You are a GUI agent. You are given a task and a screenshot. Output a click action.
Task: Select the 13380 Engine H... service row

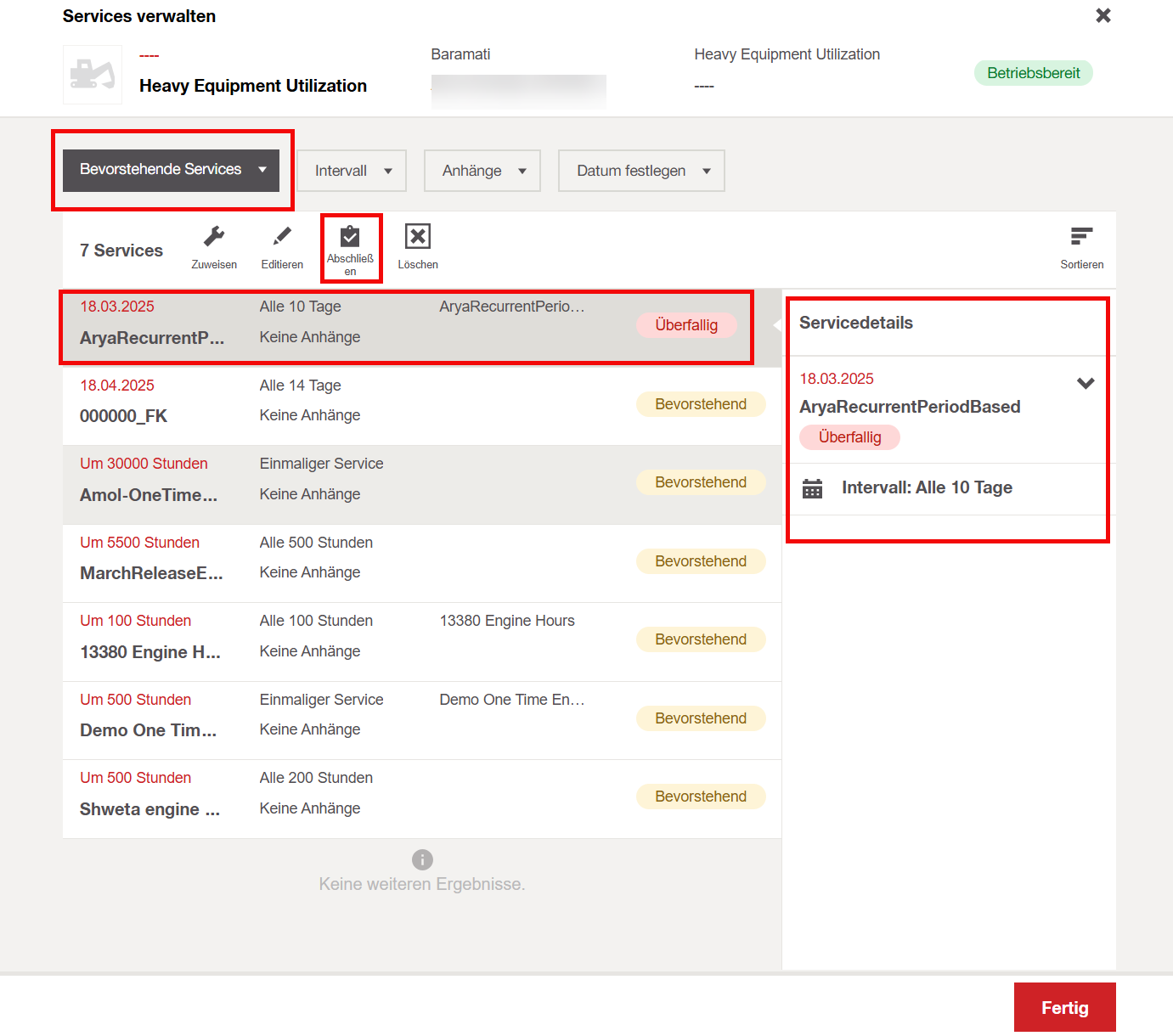[422, 642]
